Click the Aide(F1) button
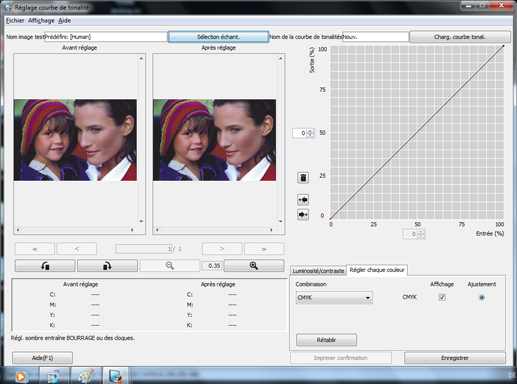The image size is (517, 384). pyautogui.click(x=42, y=358)
